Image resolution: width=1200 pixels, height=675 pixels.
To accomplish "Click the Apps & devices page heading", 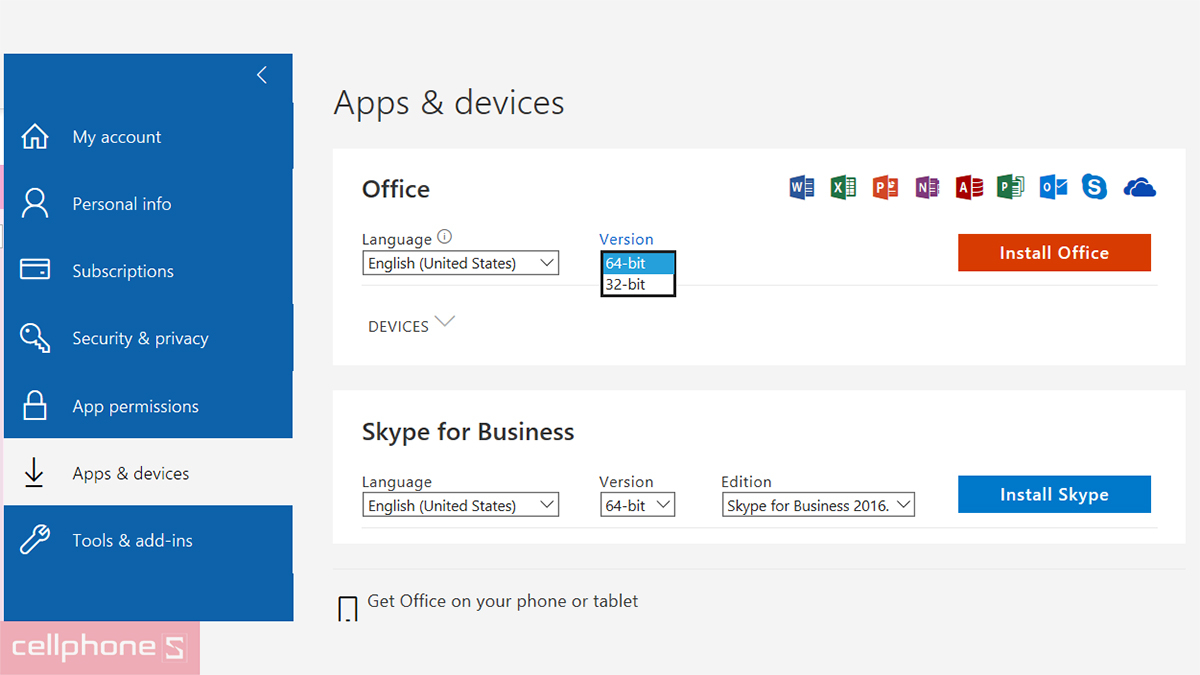I will tap(449, 103).
